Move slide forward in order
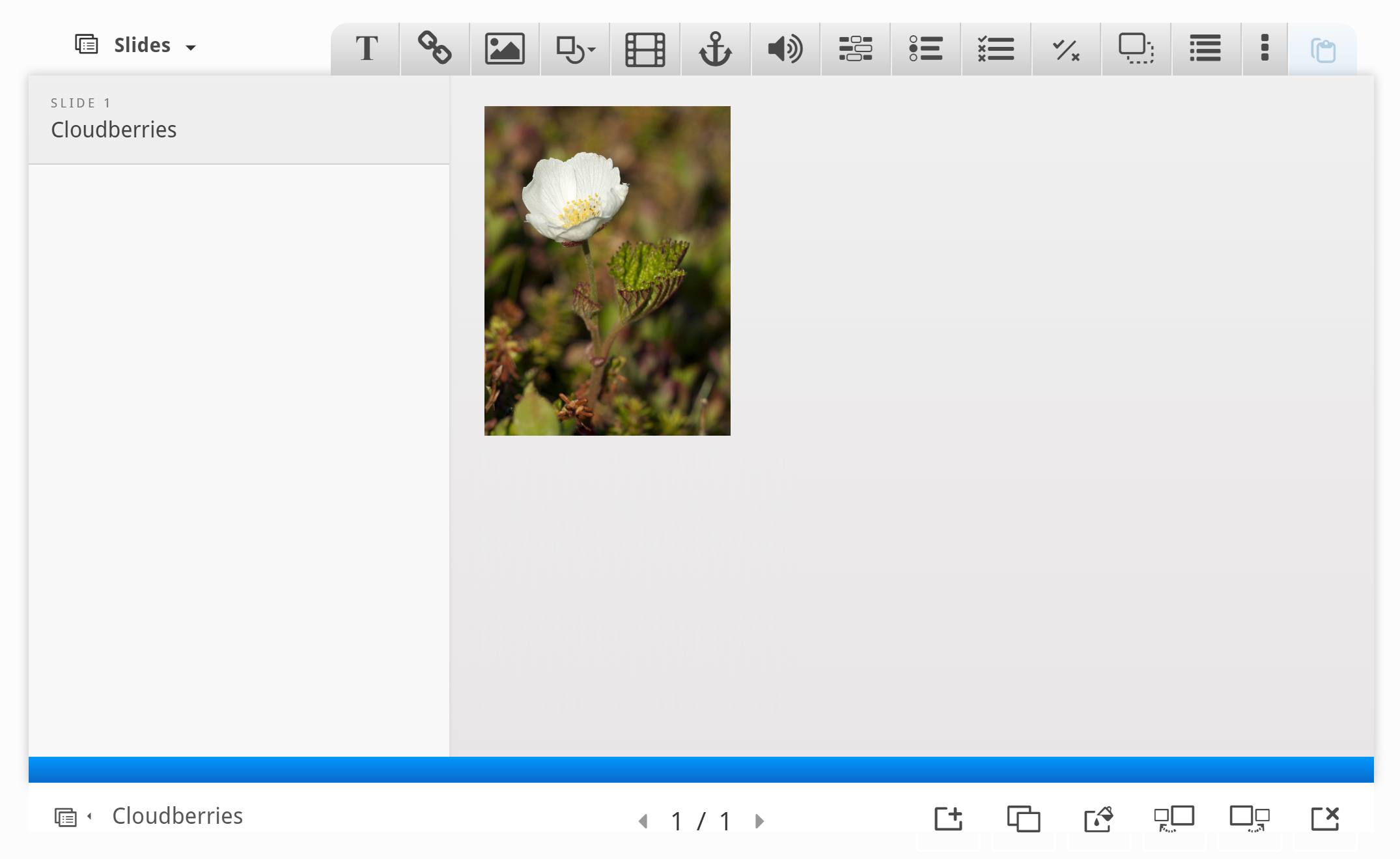 pos(1250,819)
